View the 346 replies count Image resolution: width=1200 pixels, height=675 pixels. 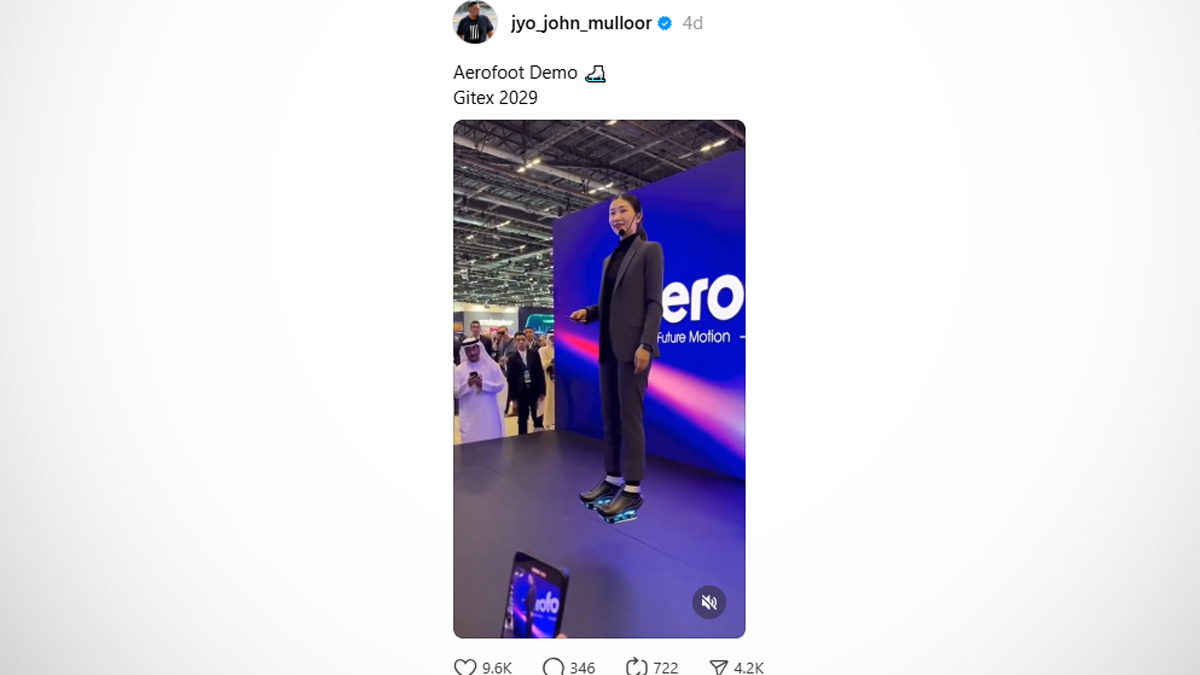(x=582, y=668)
